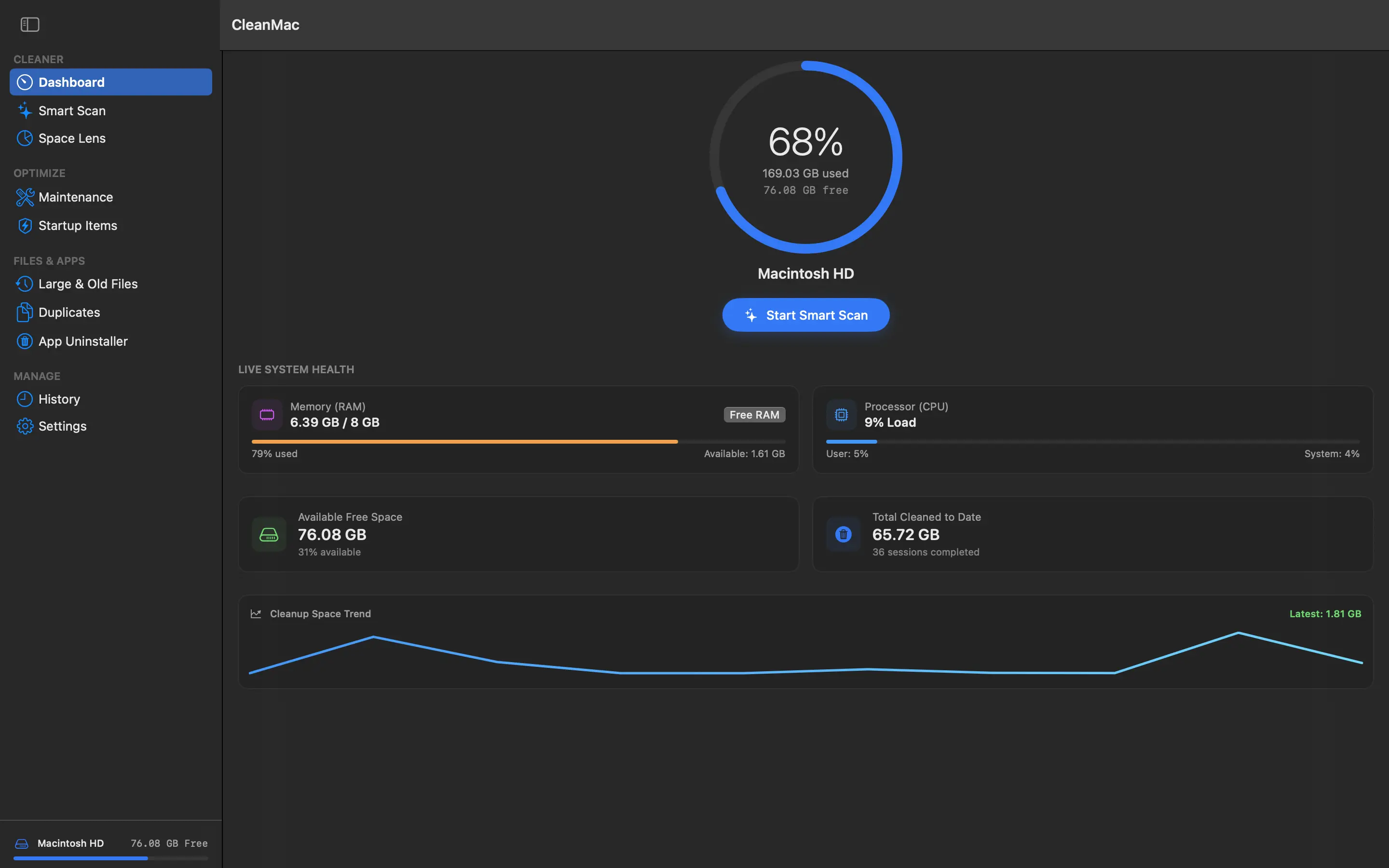1389x868 pixels.
Task: Click the App Uninstaller trash icon
Action: [25, 341]
